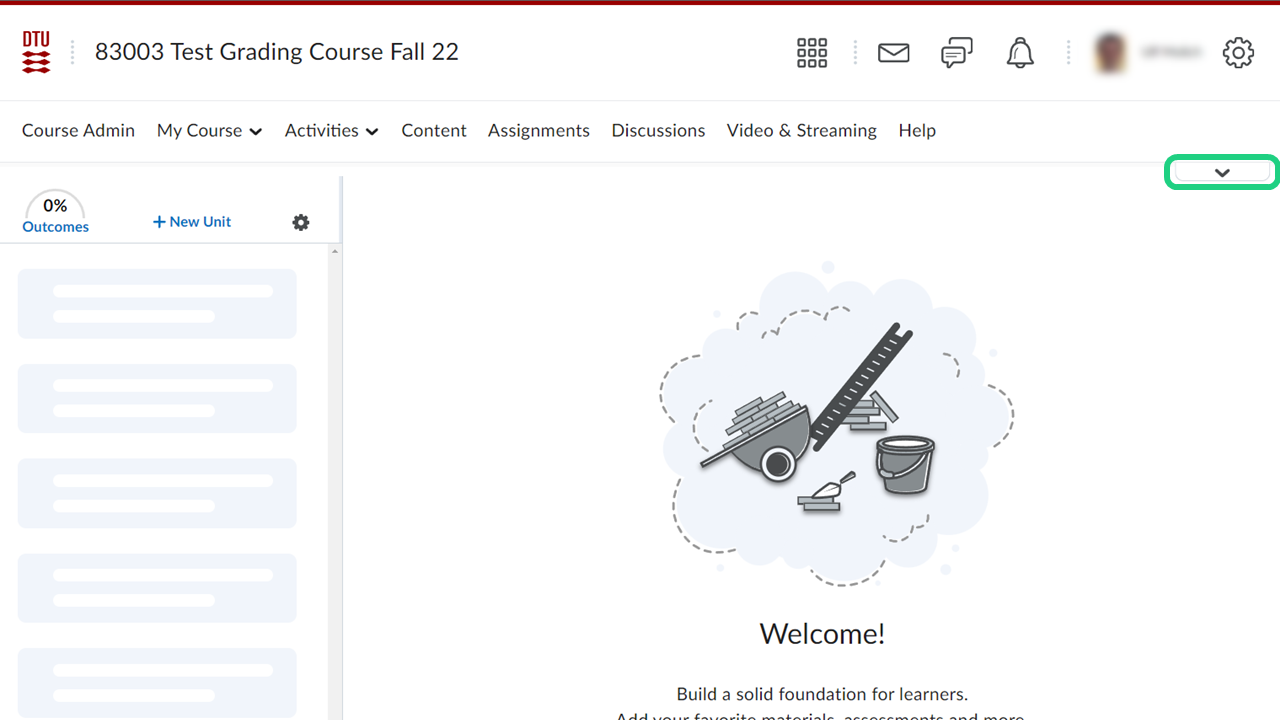Open Video & Streaming page
Image resolution: width=1280 pixels, height=720 pixels.
(801, 131)
